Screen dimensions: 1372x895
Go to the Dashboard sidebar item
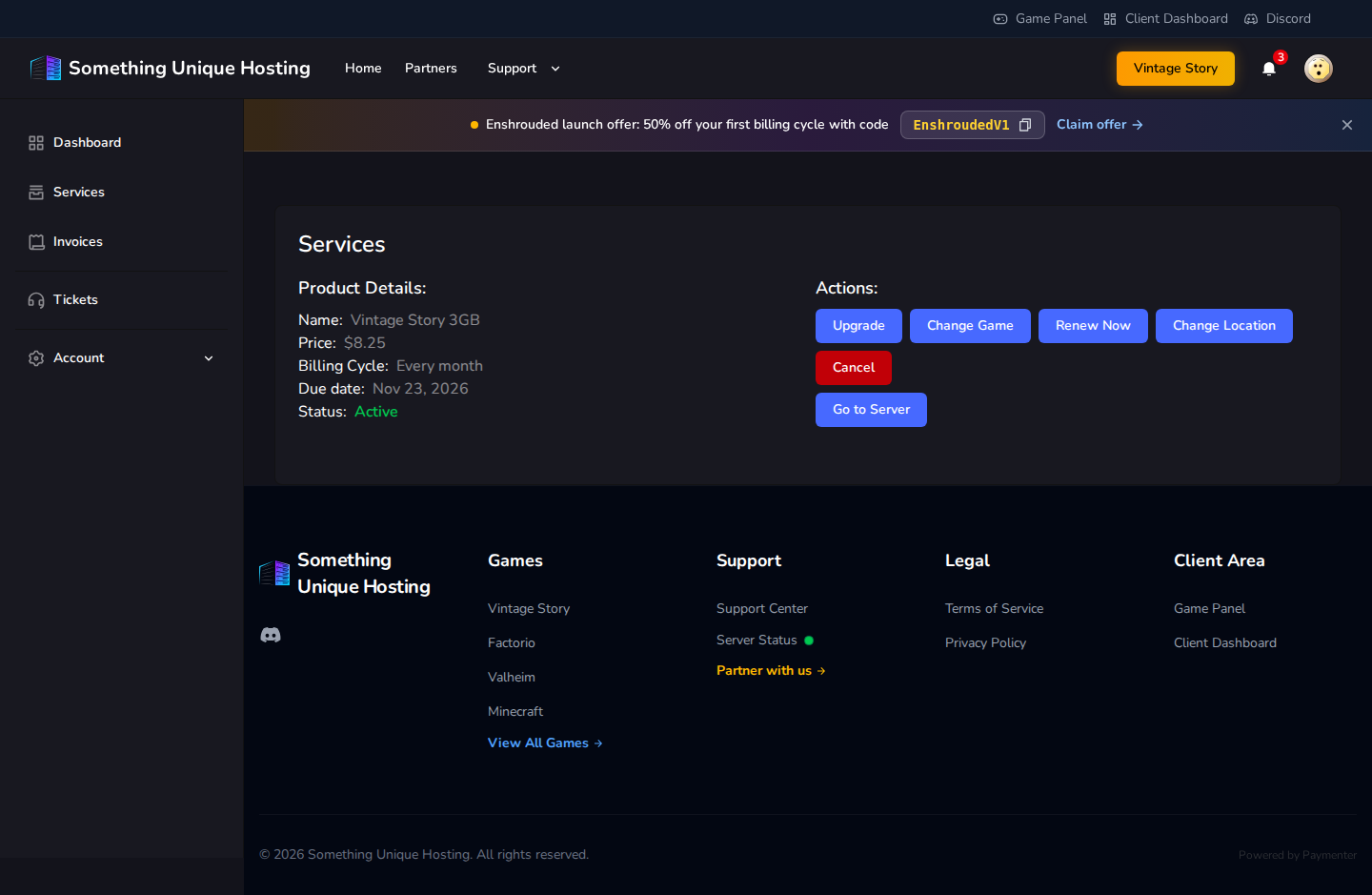pyautogui.click(x=122, y=143)
